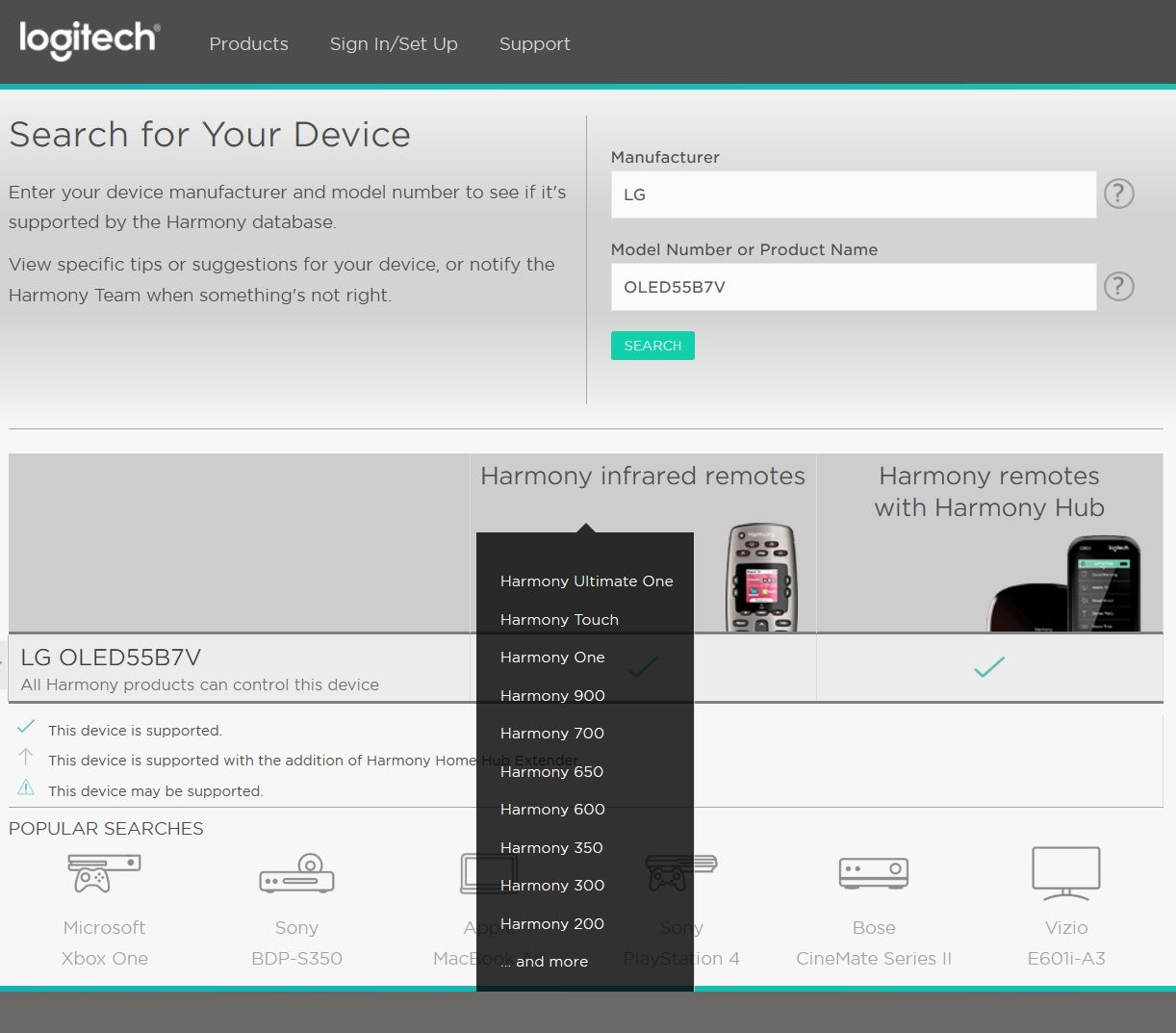Click the Harmony infrared remote image
Screen dimensions: 1176x1033
(760, 578)
